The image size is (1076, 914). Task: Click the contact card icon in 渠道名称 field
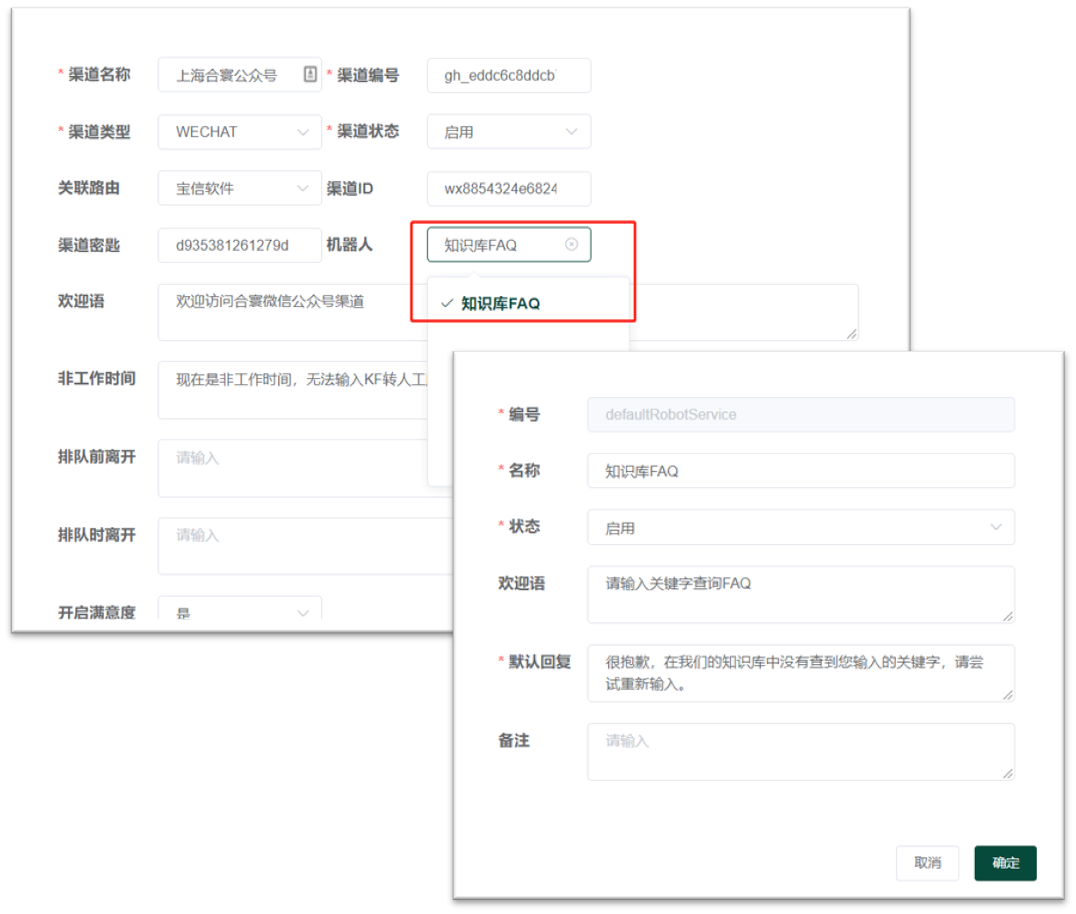pyautogui.click(x=310, y=75)
